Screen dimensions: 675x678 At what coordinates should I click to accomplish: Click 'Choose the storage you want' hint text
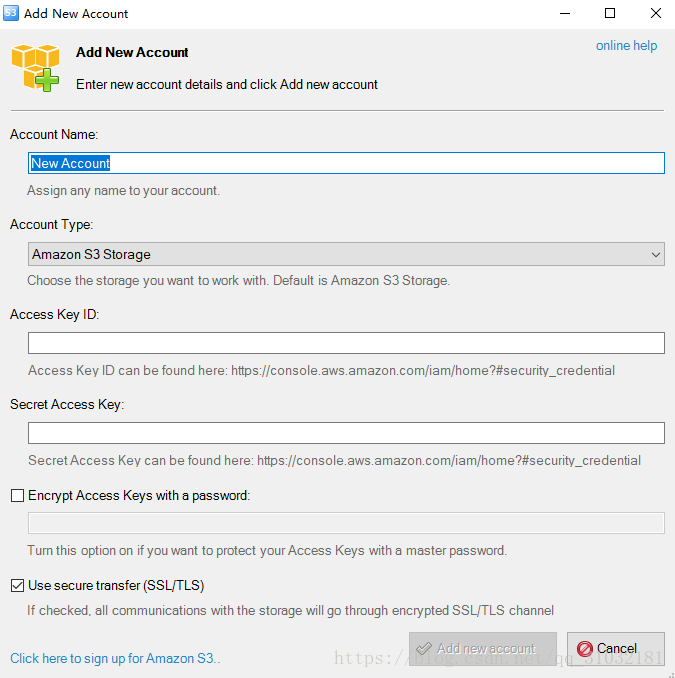pos(239,281)
